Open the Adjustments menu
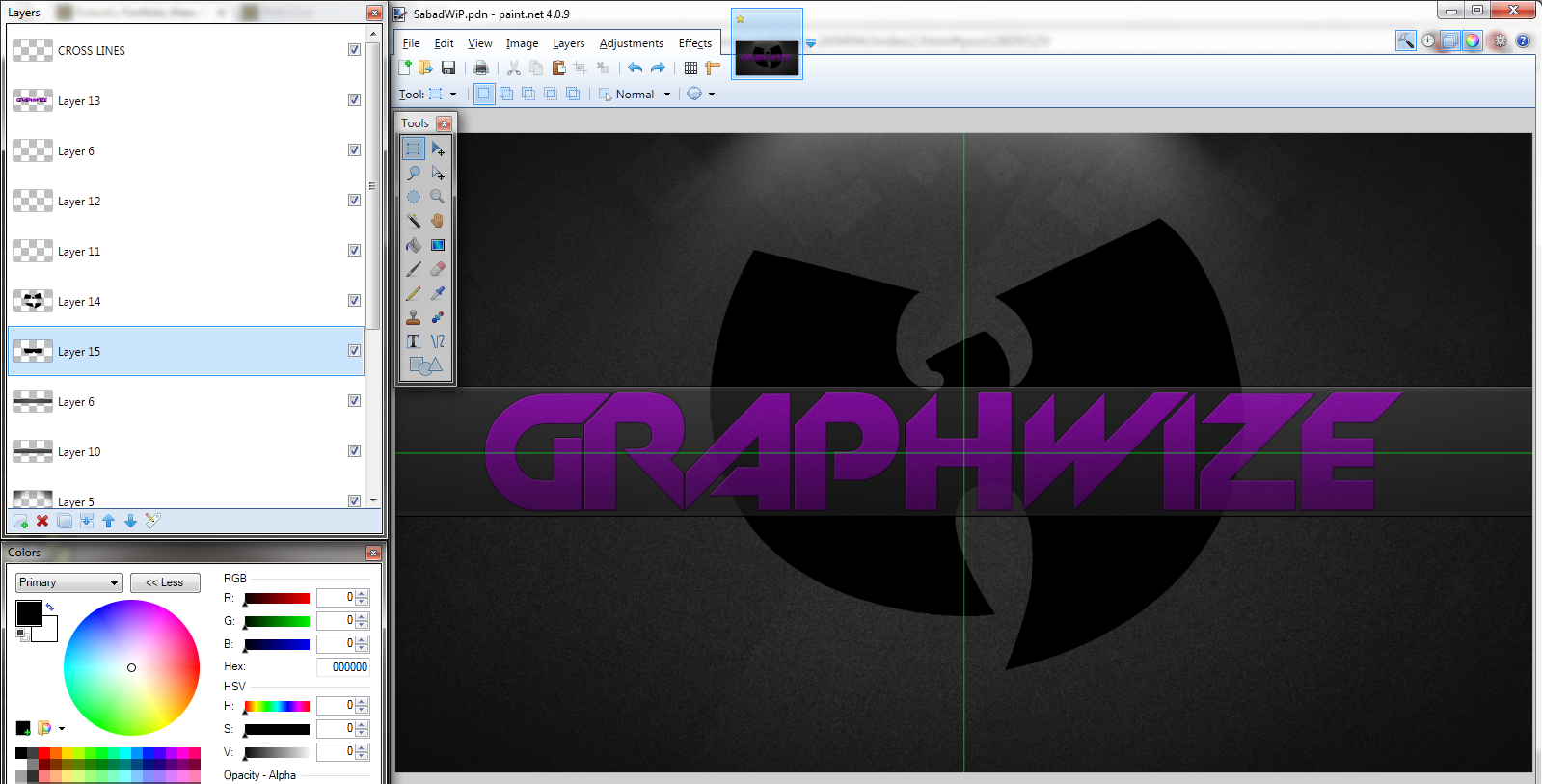The height and width of the screenshot is (784, 1542). [632, 43]
